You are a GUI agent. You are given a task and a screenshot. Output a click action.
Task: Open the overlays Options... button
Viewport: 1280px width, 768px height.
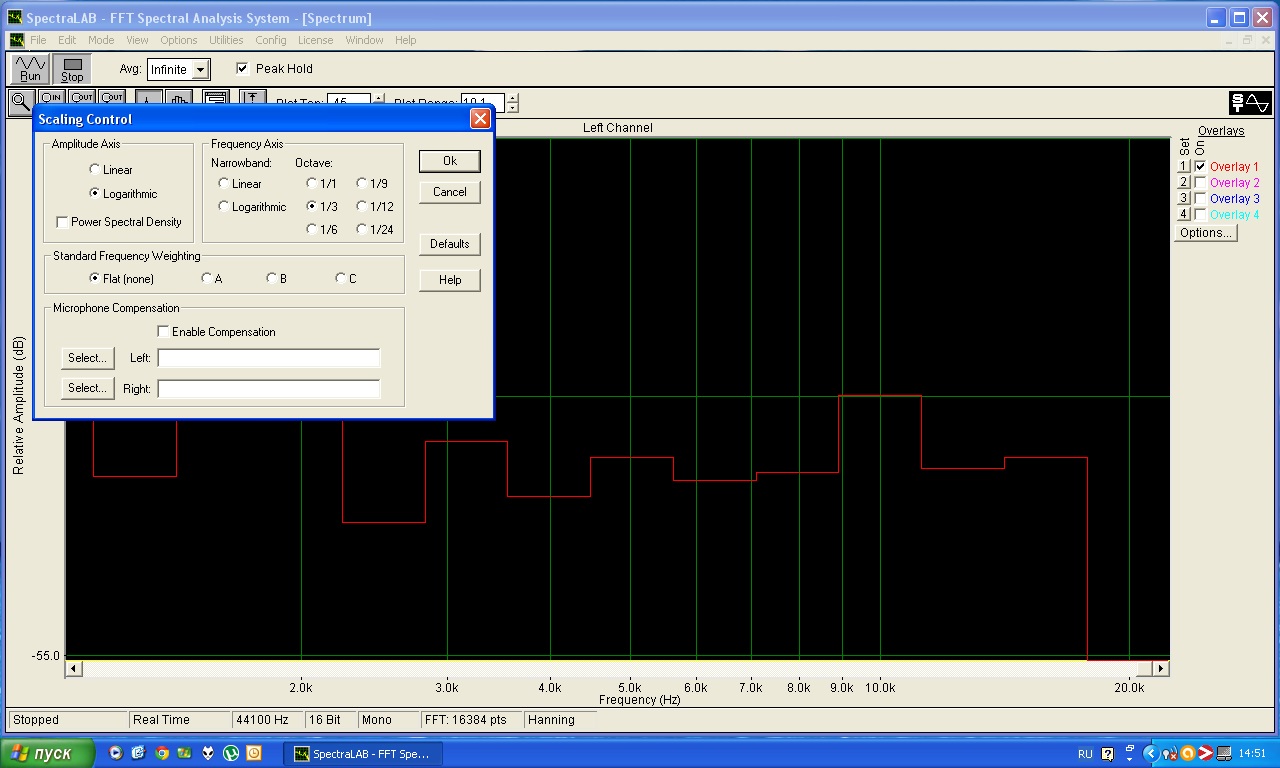point(1205,233)
